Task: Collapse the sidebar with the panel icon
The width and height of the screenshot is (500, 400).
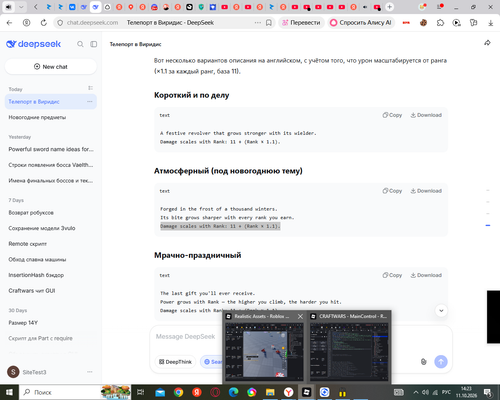Action: 94,44
